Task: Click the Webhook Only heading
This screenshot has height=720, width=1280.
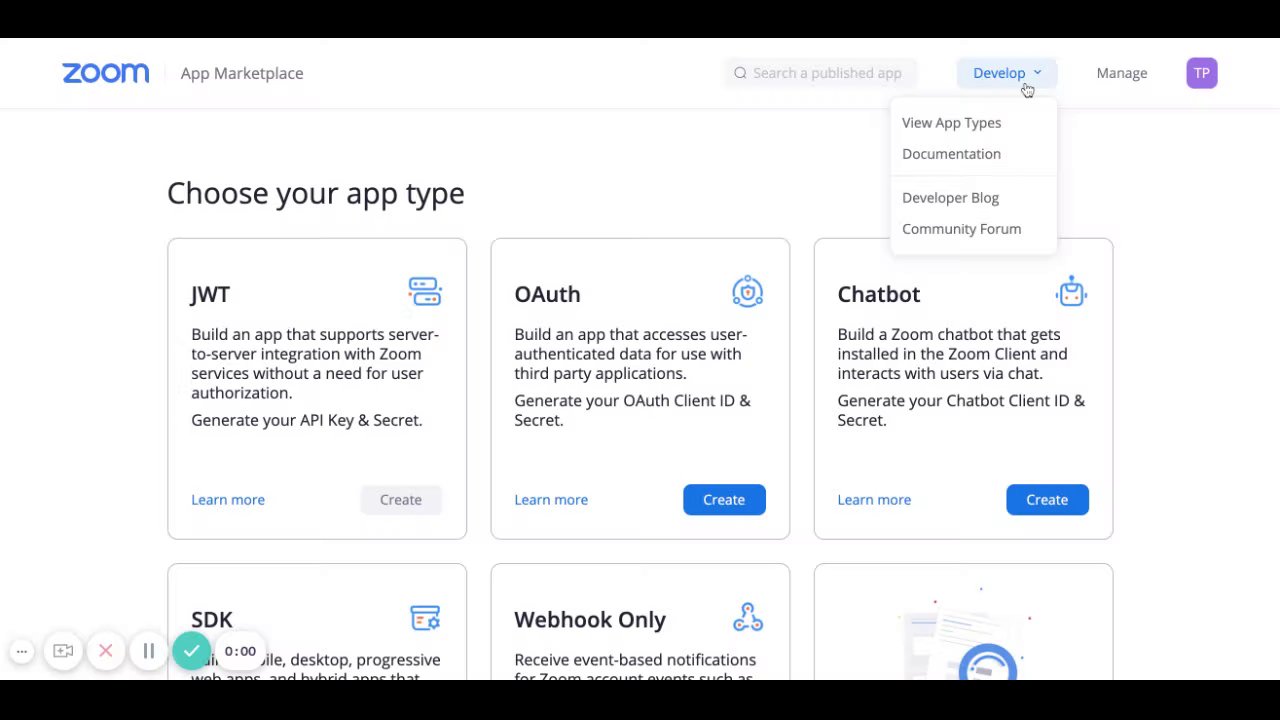Action: click(590, 620)
